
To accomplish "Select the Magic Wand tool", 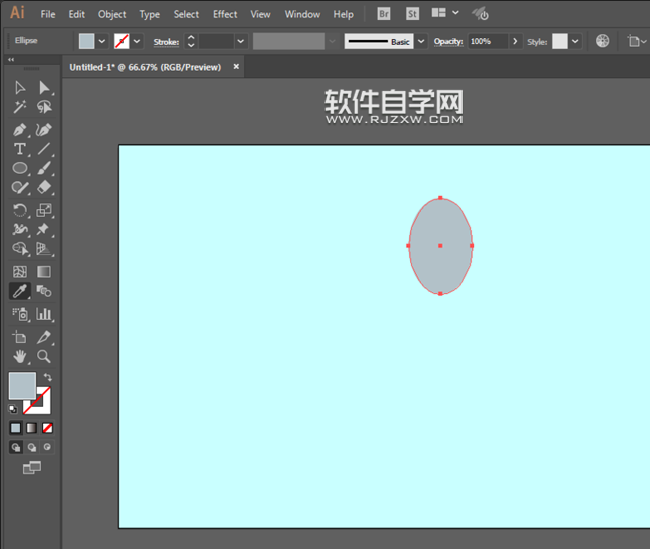I will click(19, 108).
